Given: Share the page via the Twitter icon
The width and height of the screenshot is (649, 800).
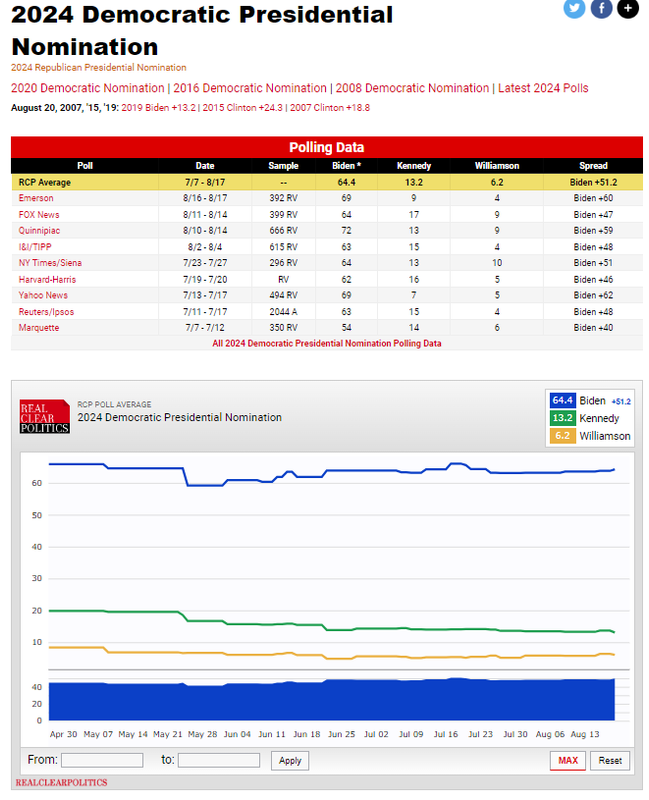Looking at the screenshot, I should 574,8.
